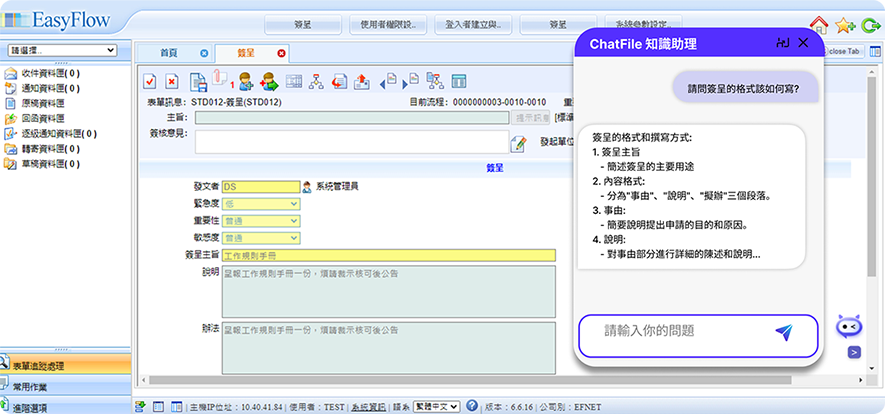This screenshot has height=414, width=885.
Task: Click the 請輸入你的問題 chat input field
Action: click(x=670, y=331)
